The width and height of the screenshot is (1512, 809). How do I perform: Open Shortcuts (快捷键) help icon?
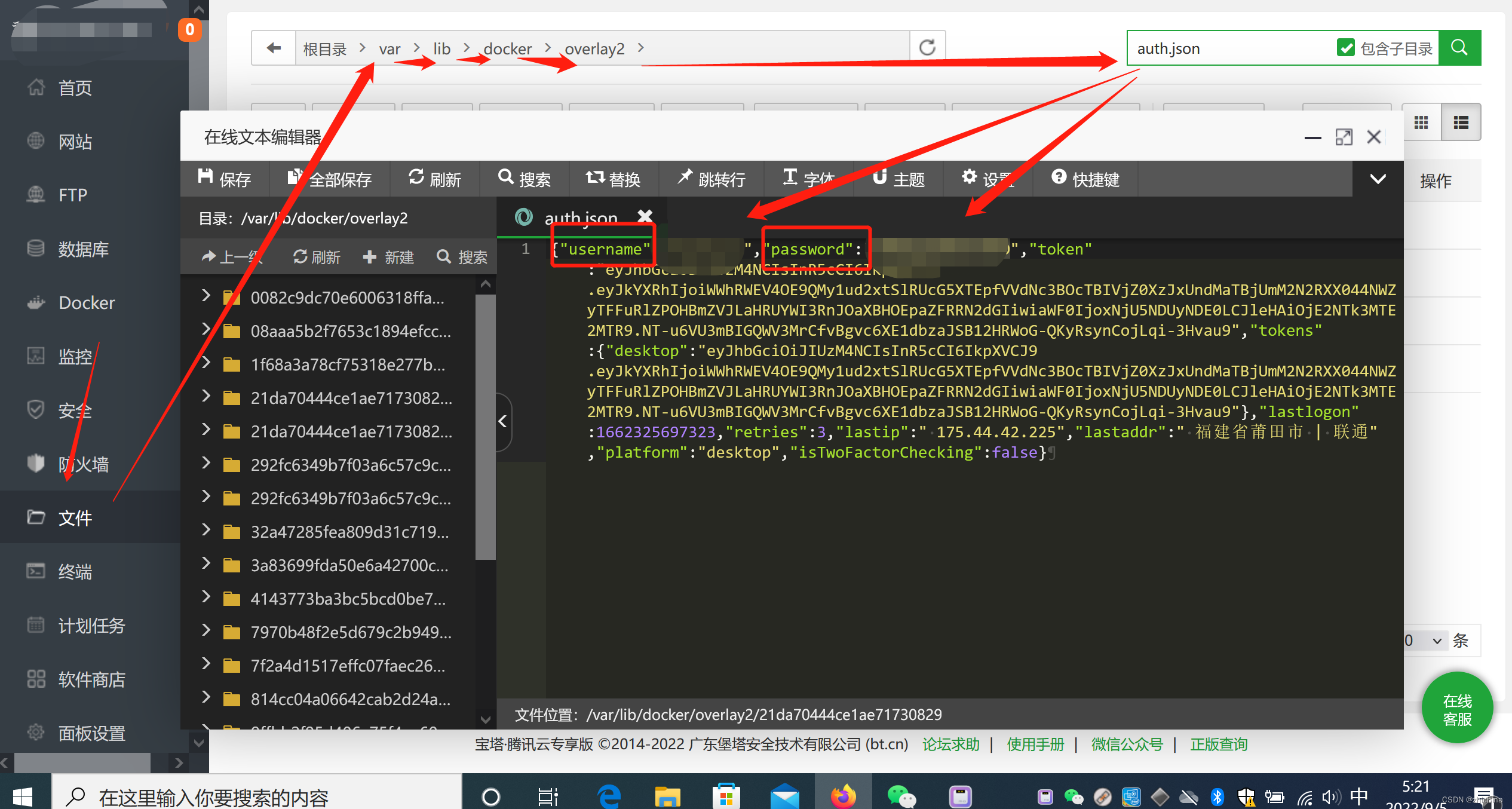[1059, 178]
